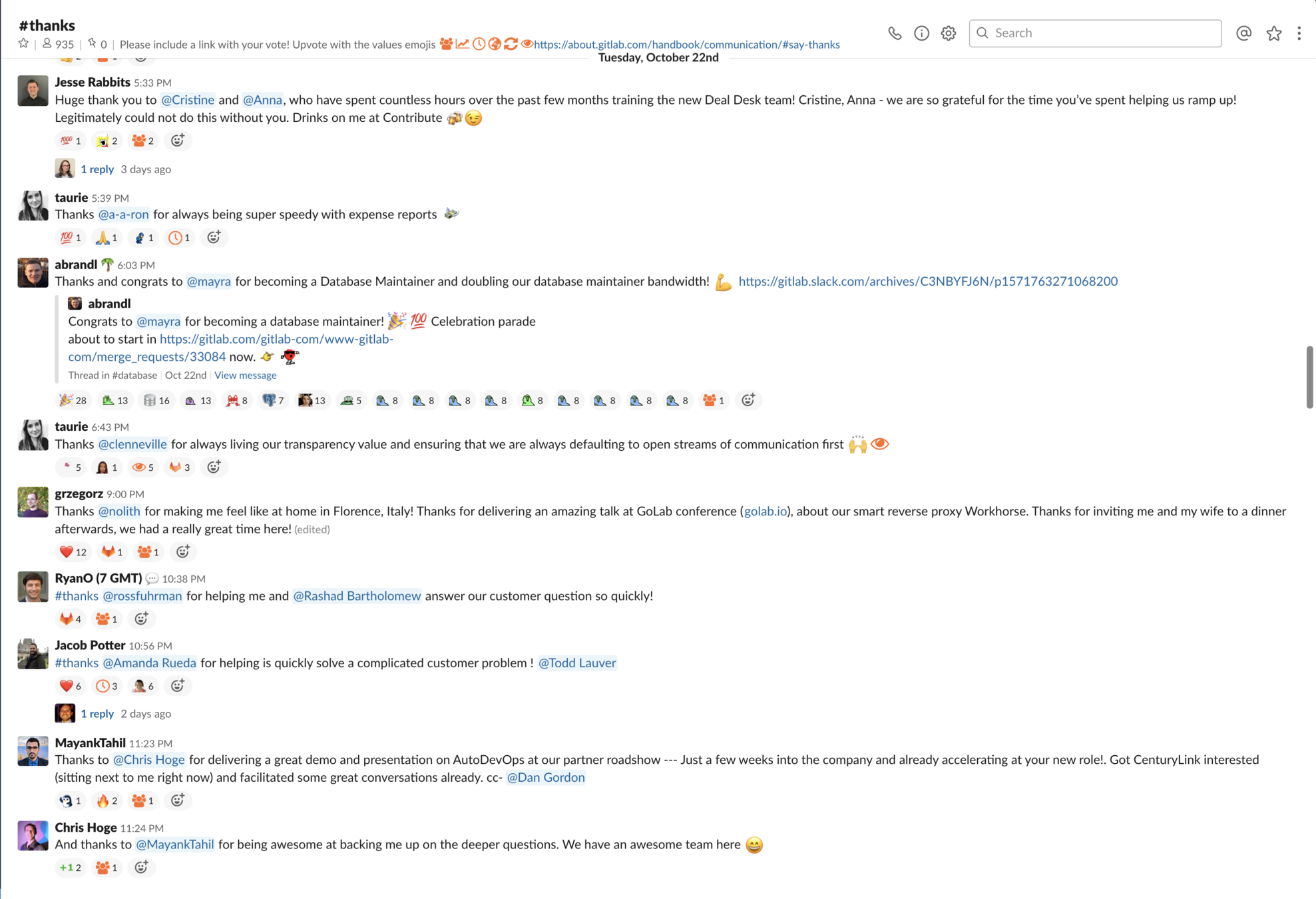Open more options via the vertical dots

(1299, 33)
